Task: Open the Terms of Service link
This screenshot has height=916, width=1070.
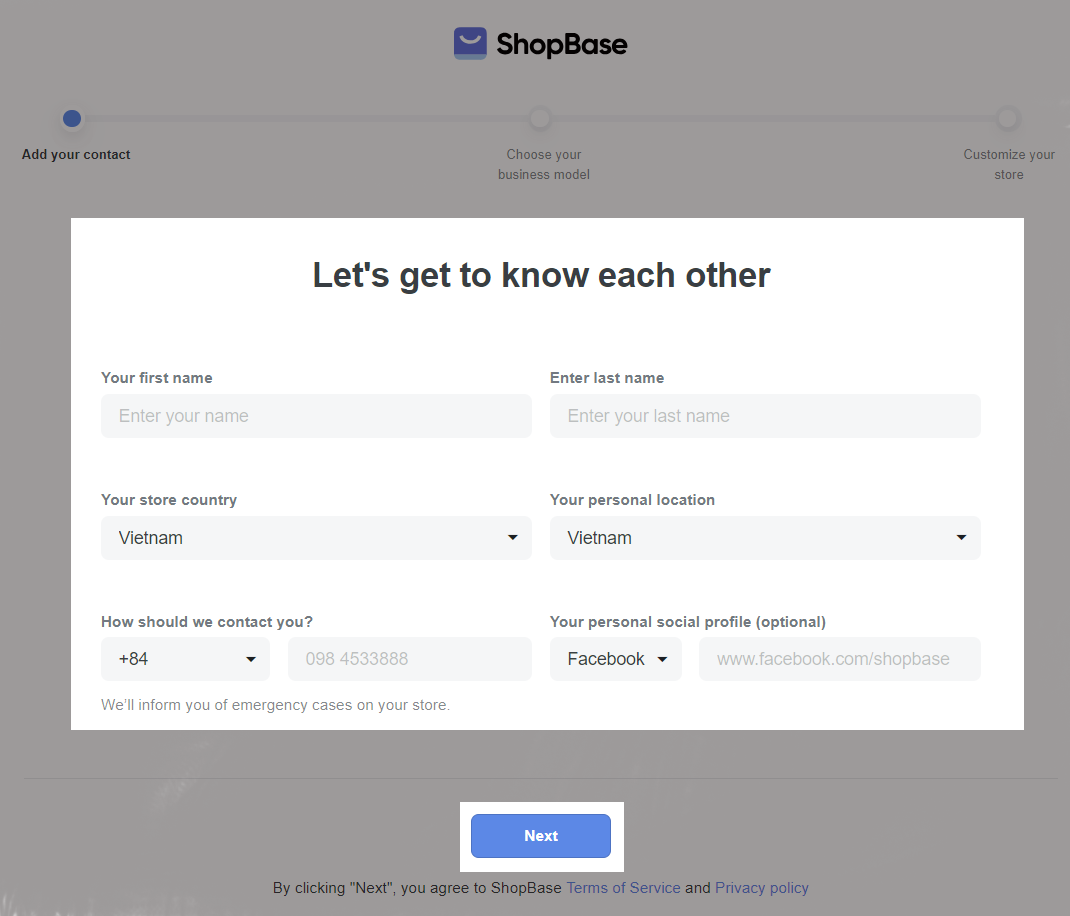Action: click(x=623, y=888)
